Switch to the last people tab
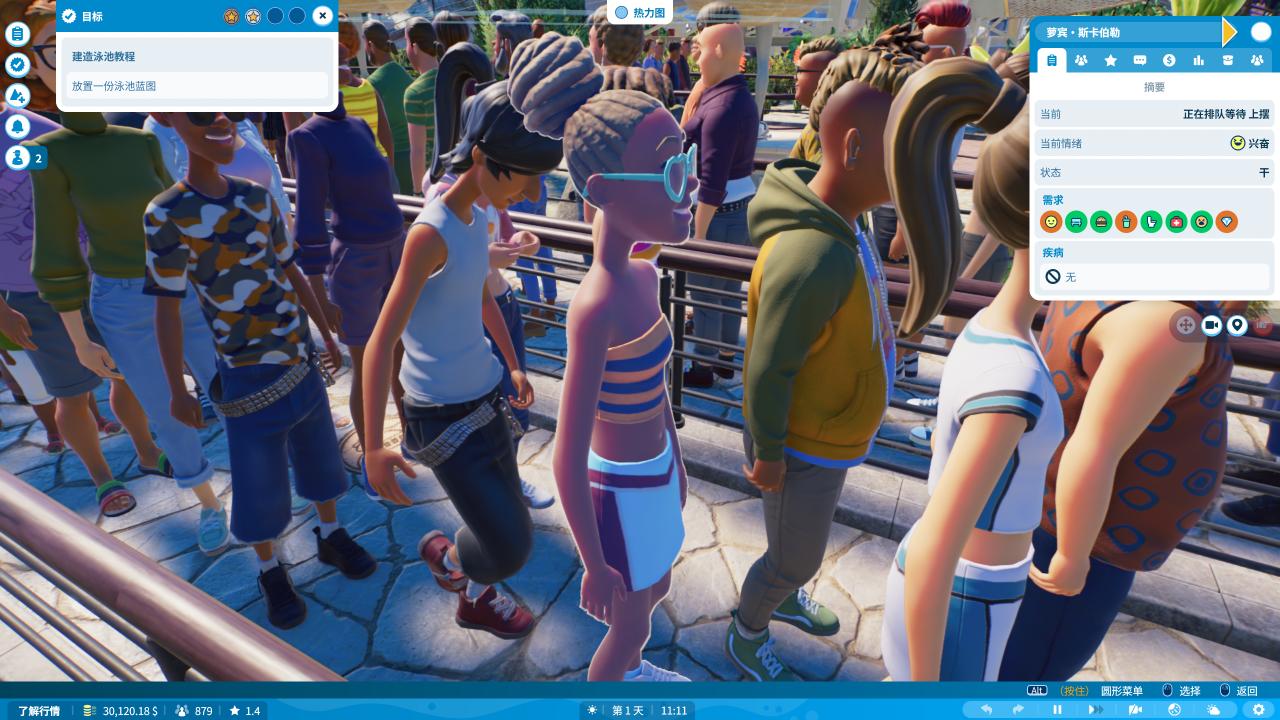This screenshot has height=720, width=1280. tap(1257, 61)
